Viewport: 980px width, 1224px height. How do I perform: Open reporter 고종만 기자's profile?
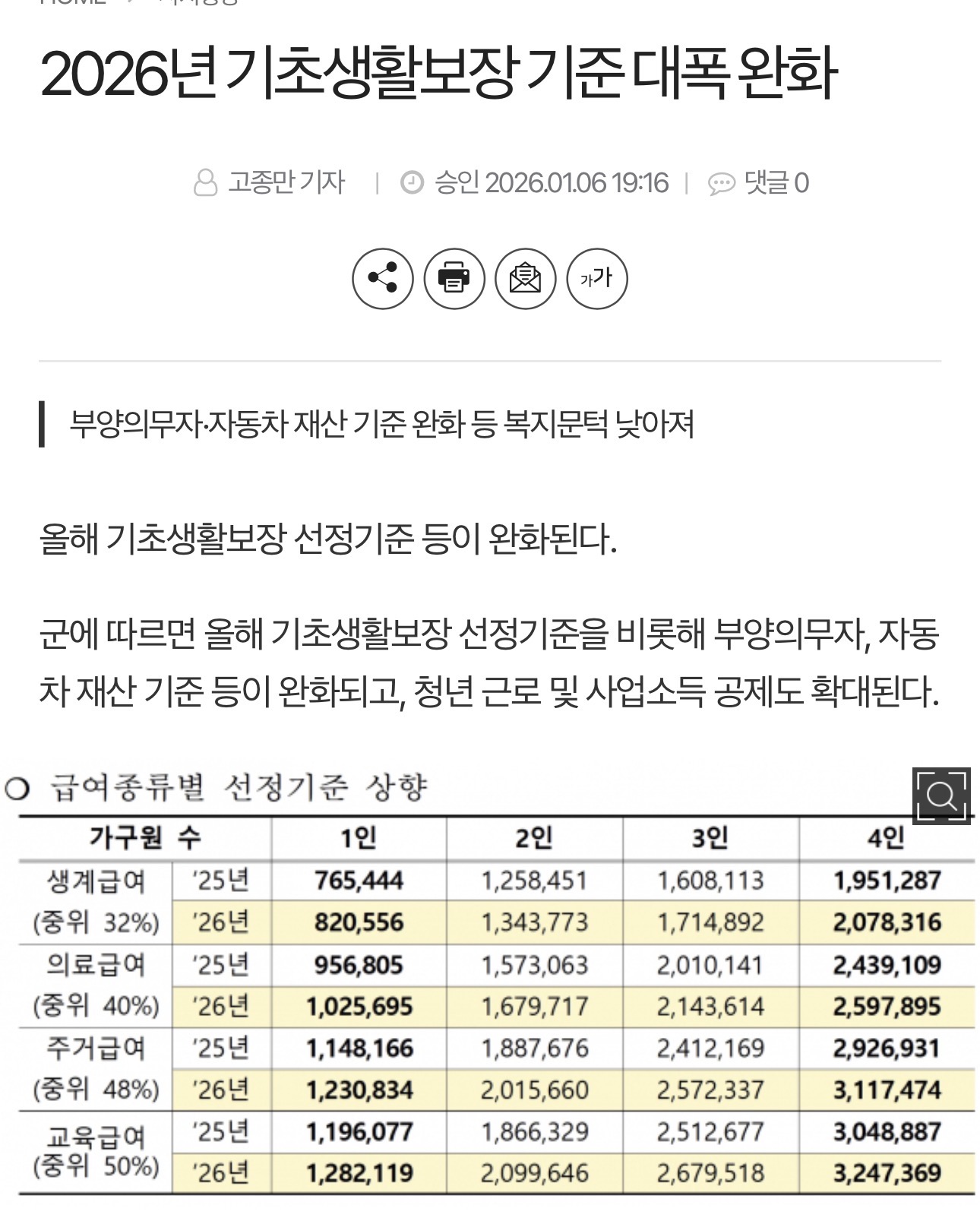pyautogui.click(x=286, y=183)
